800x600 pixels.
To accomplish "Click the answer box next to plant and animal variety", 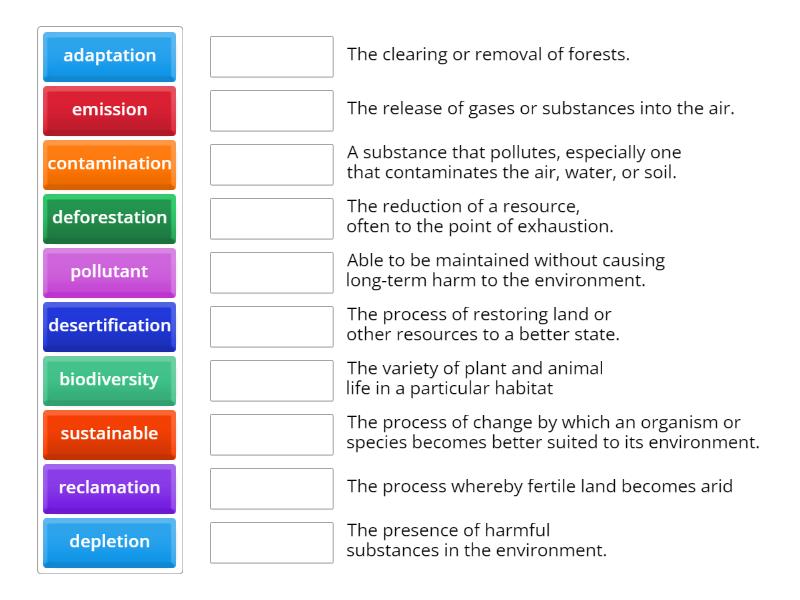I will [271, 380].
